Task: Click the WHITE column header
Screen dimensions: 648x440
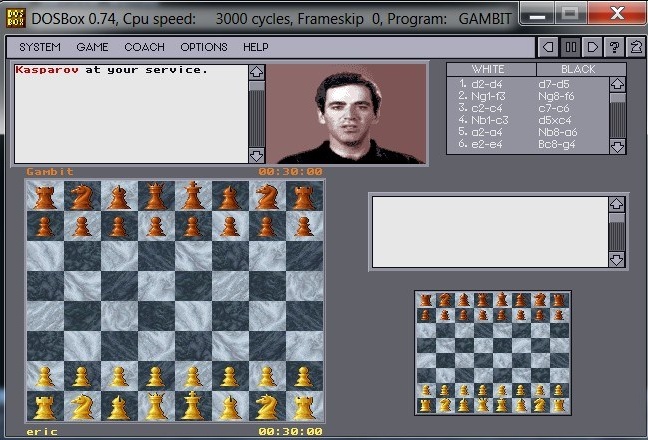Action: [491, 69]
